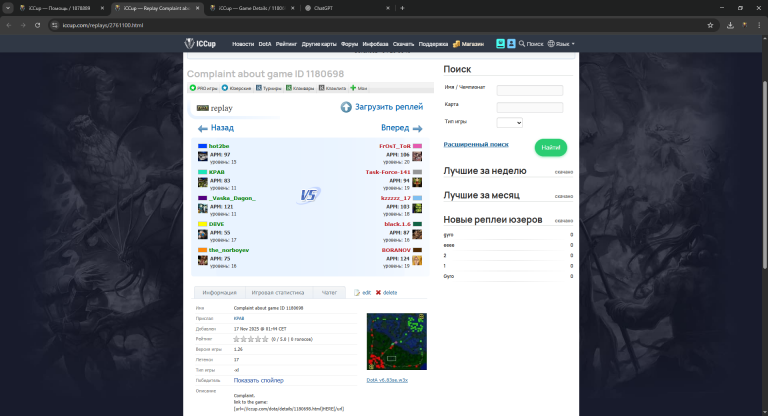Open Другие карты in the site menu
Screen dimensions: 768x416
tap(319, 44)
